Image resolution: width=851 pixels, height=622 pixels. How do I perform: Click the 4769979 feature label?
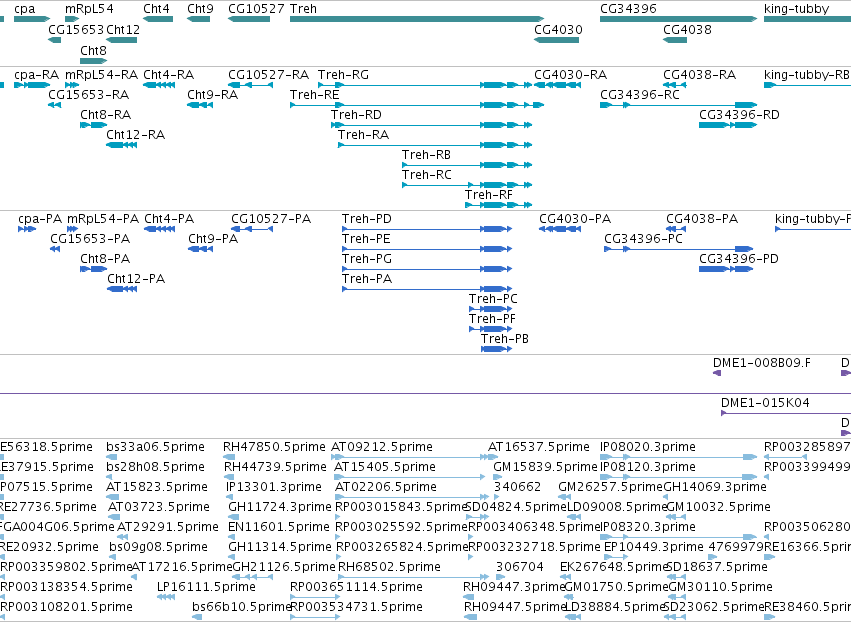736,547
